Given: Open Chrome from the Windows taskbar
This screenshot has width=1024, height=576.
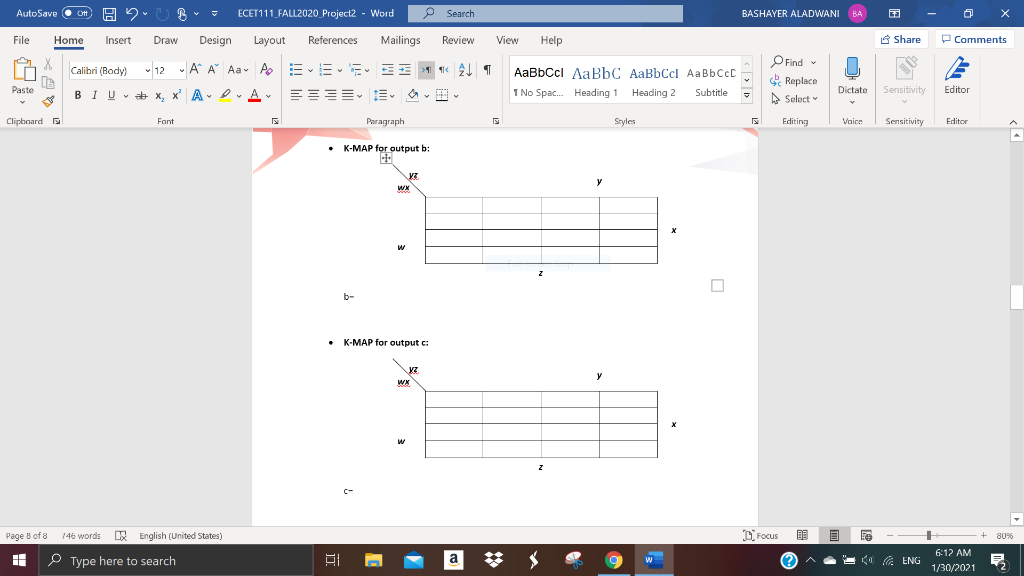Looking at the screenshot, I should pyautogui.click(x=613, y=560).
